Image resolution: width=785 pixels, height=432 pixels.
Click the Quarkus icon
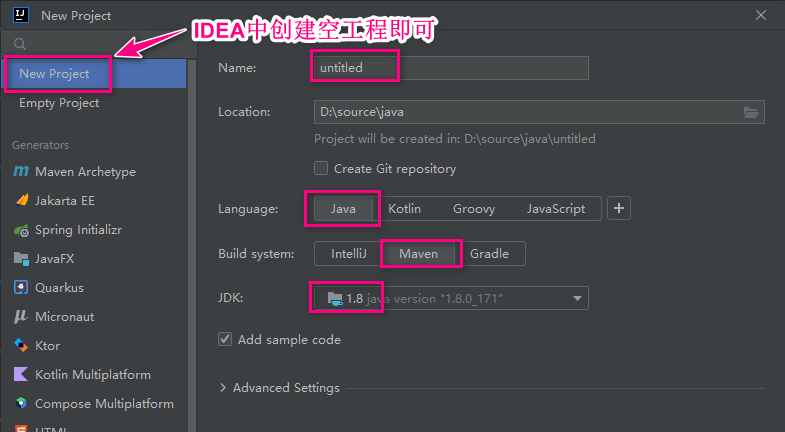point(21,287)
